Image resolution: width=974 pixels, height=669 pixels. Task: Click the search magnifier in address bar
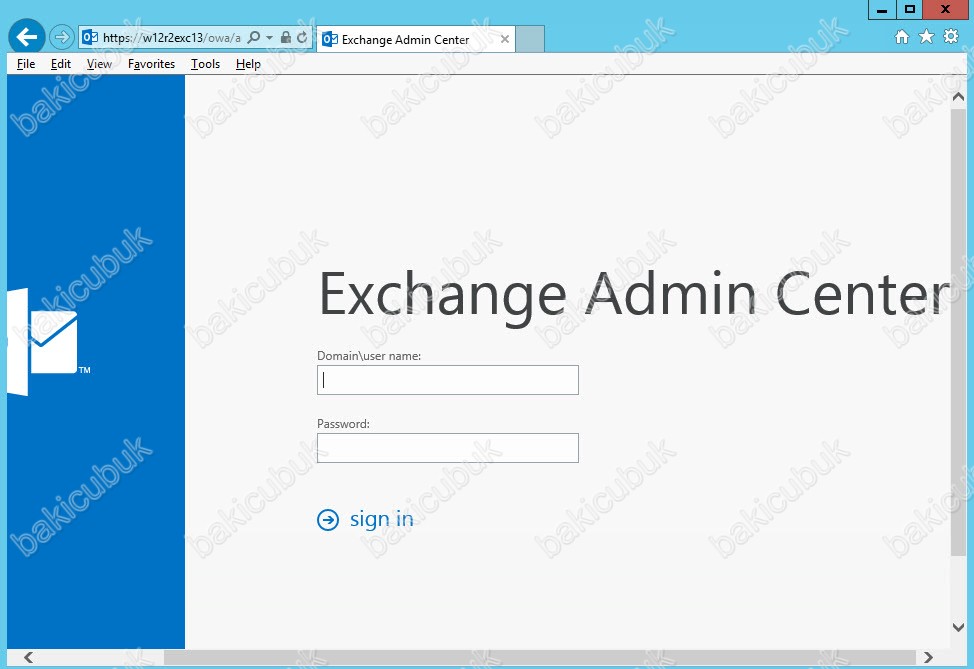pos(253,37)
